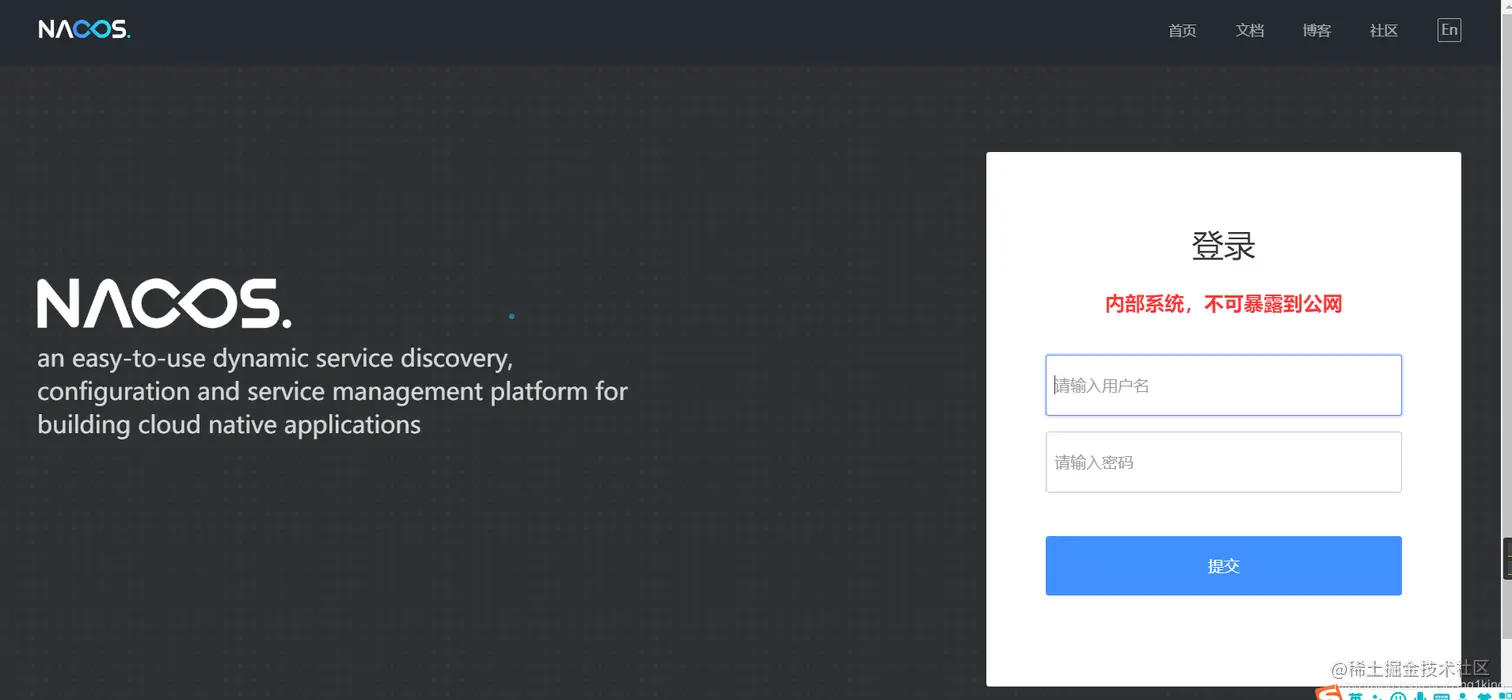The image size is (1512, 700).
Task: Open the 首页 navigation item
Action: coord(1182,31)
